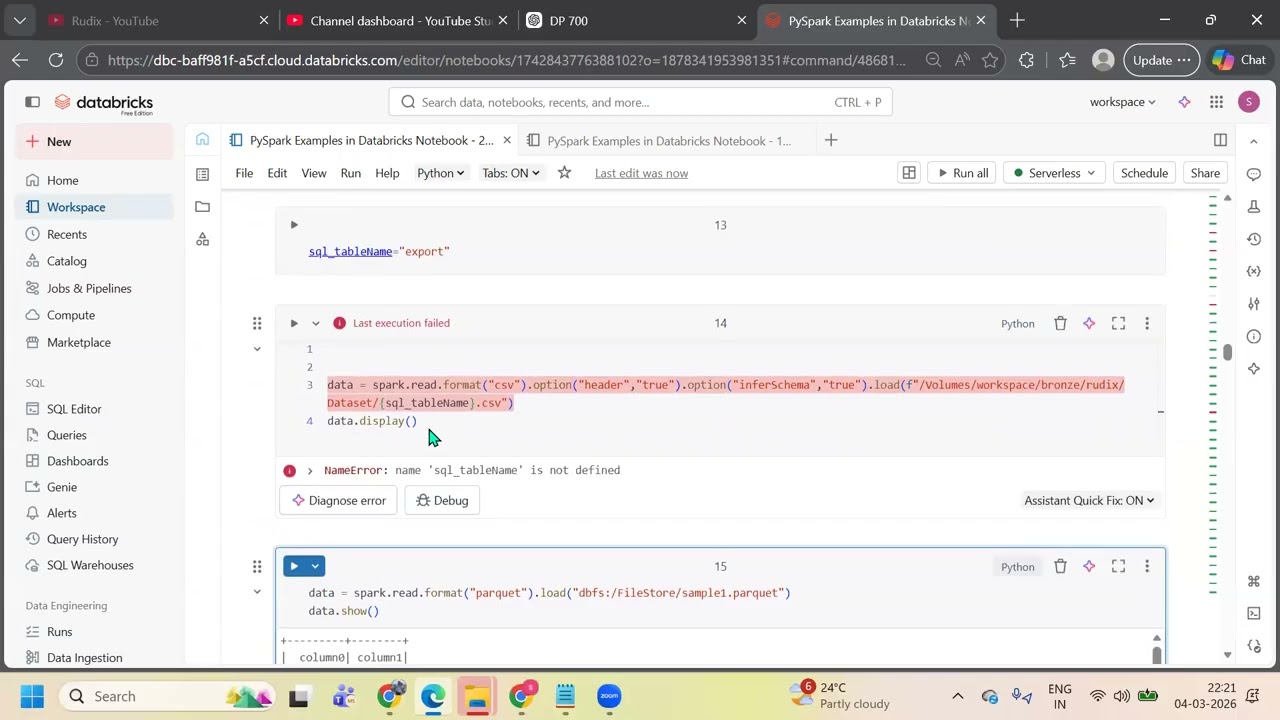Open SQL Editor in the left sidebar
This screenshot has width=1280, height=720.
click(74, 409)
